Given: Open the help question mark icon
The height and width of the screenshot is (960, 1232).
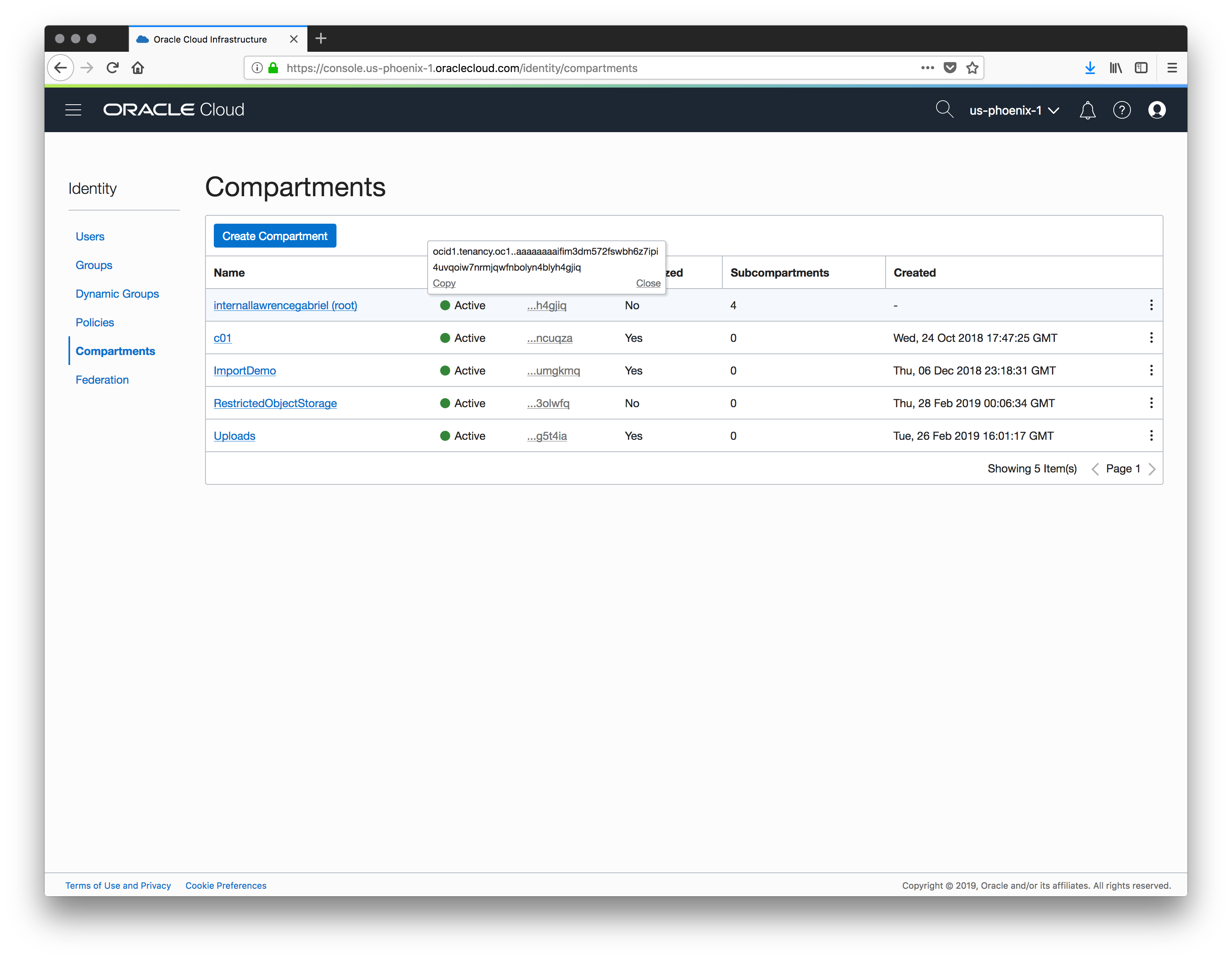Looking at the screenshot, I should 1121,110.
